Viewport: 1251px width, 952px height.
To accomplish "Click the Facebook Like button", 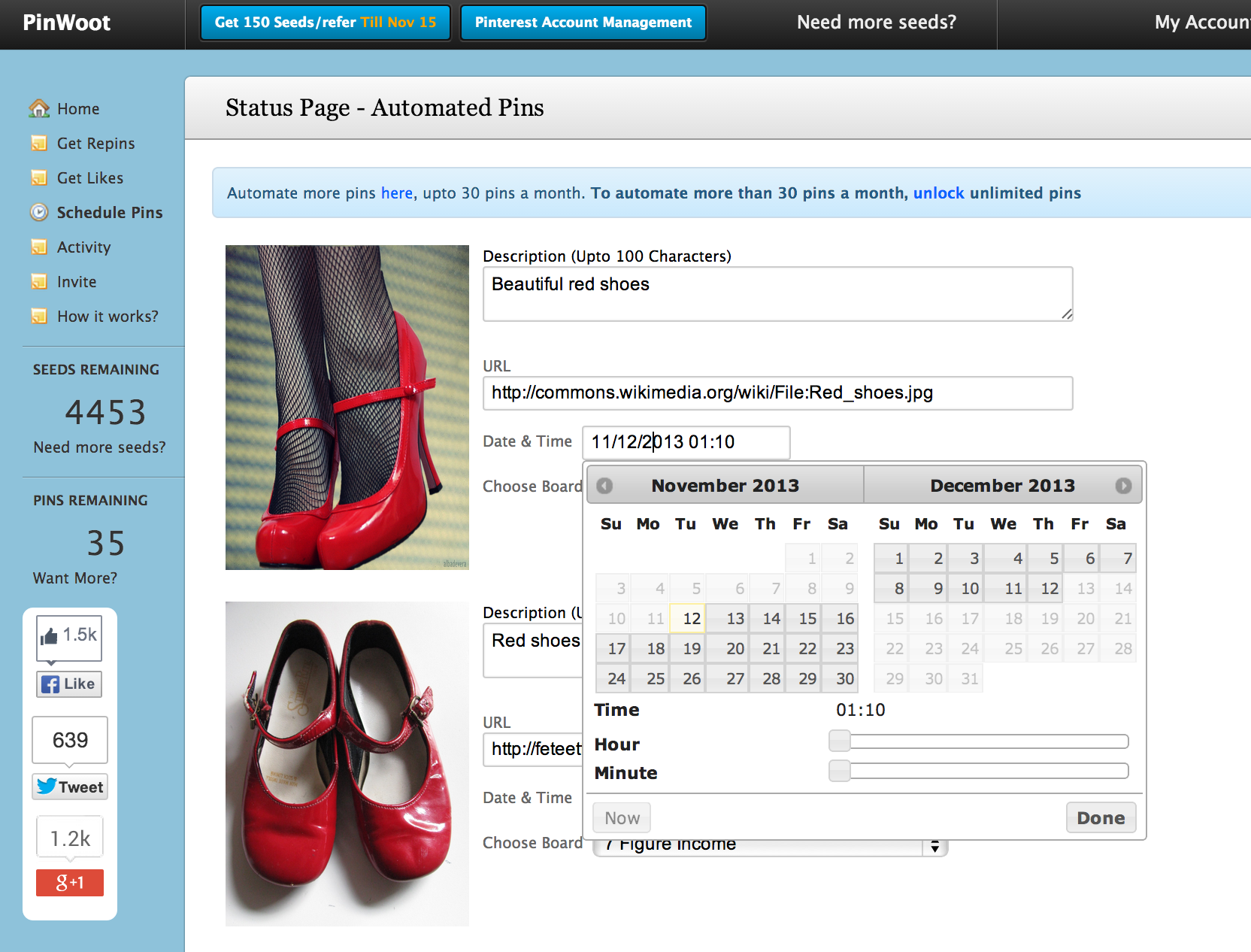I will pyautogui.click(x=69, y=684).
